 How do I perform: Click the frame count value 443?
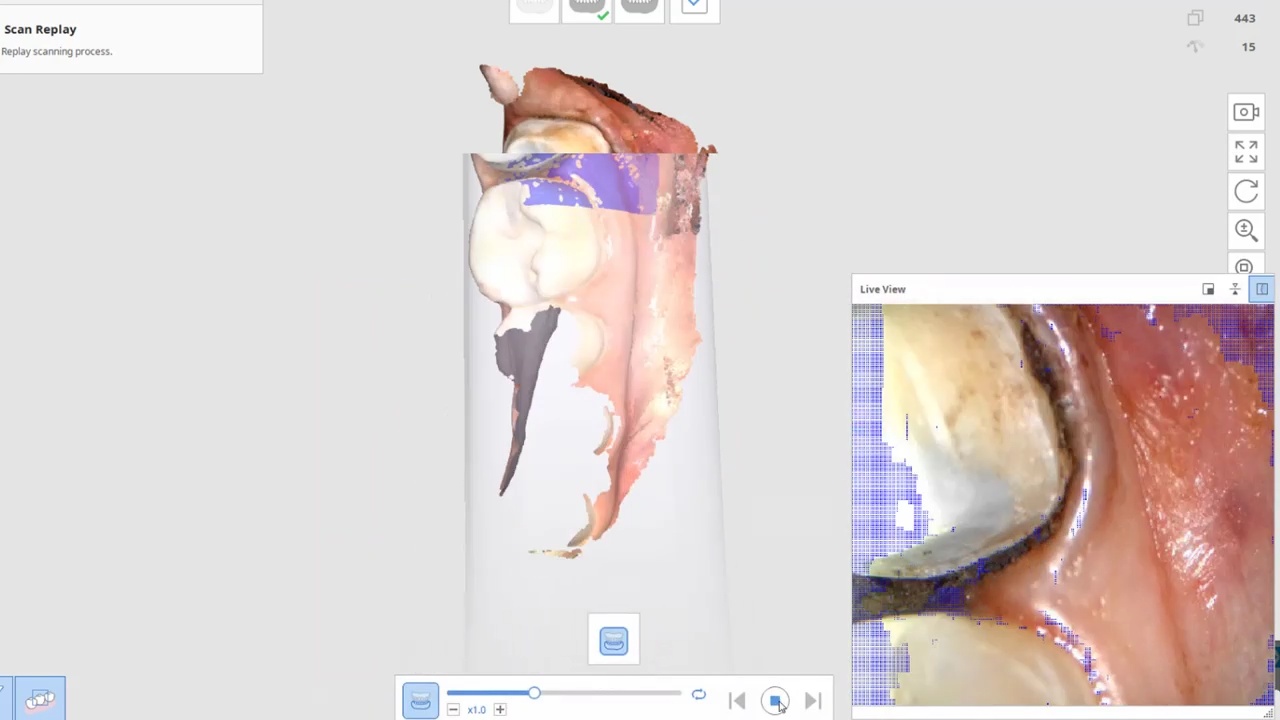coord(1245,18)
